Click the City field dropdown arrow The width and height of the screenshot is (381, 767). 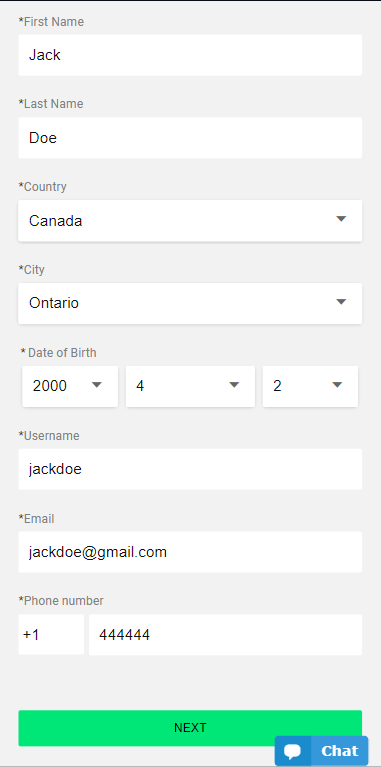[341, 302]
